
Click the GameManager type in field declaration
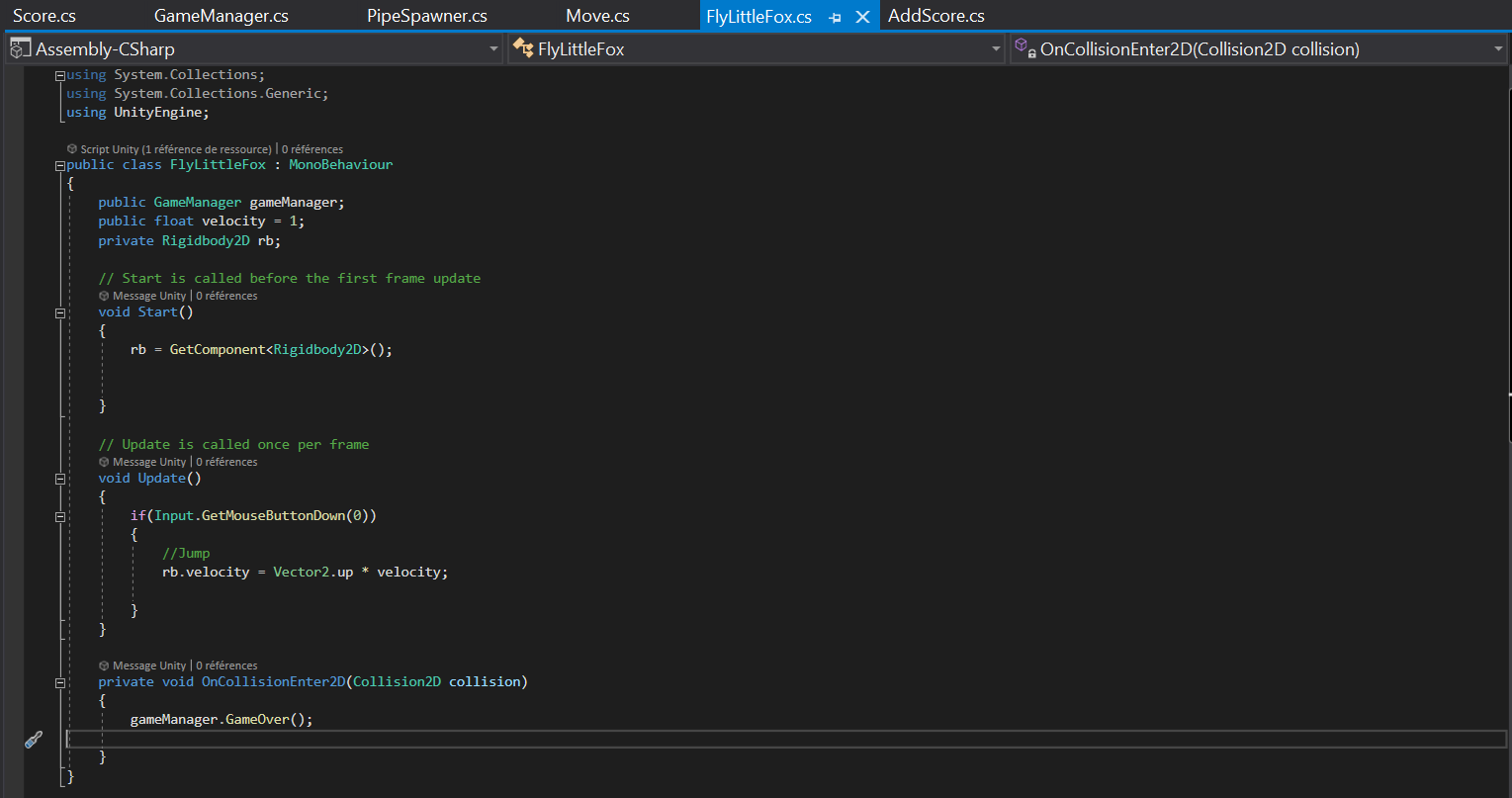tap(198, 202)
